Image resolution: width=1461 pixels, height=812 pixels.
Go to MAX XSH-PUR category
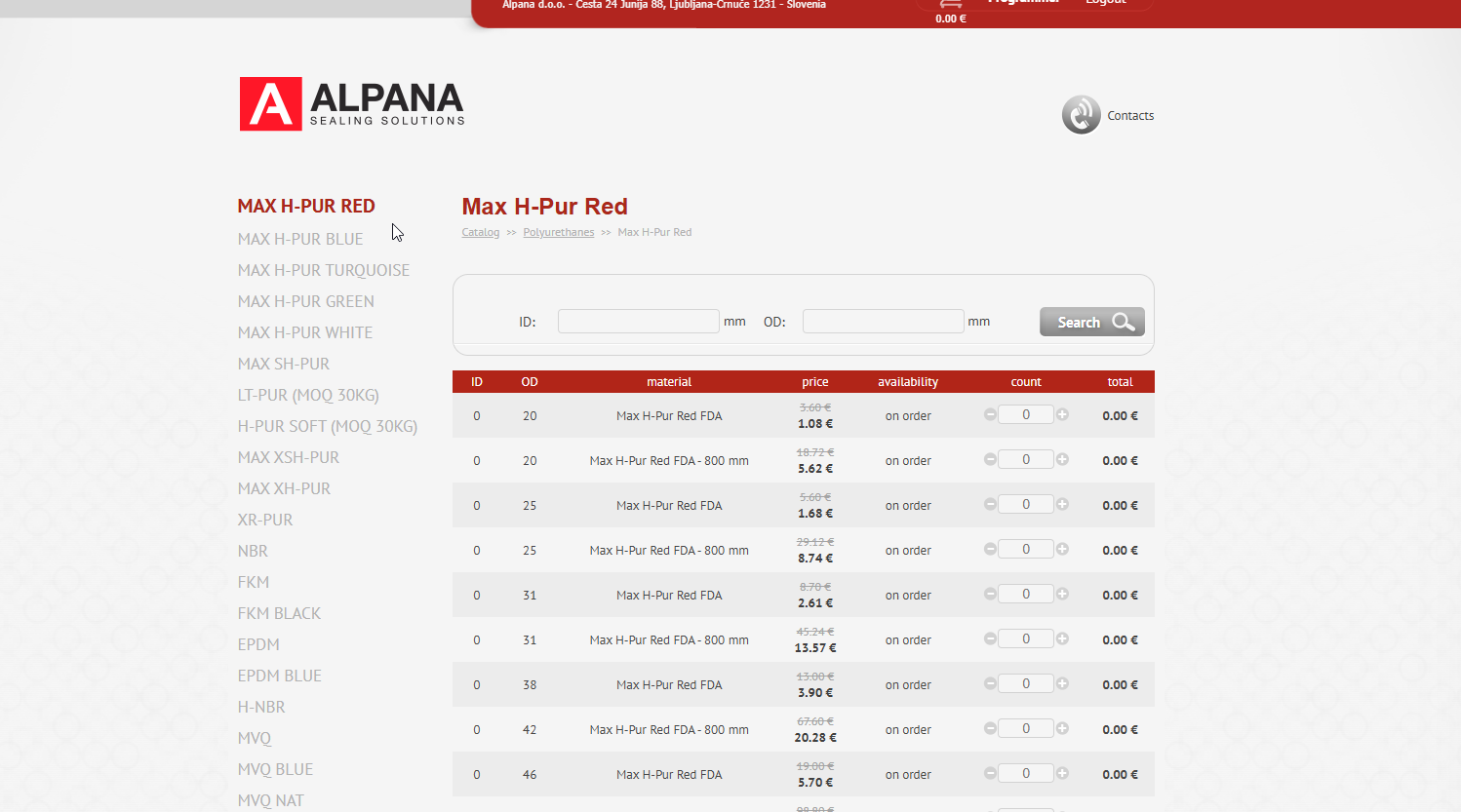[289, 457]
